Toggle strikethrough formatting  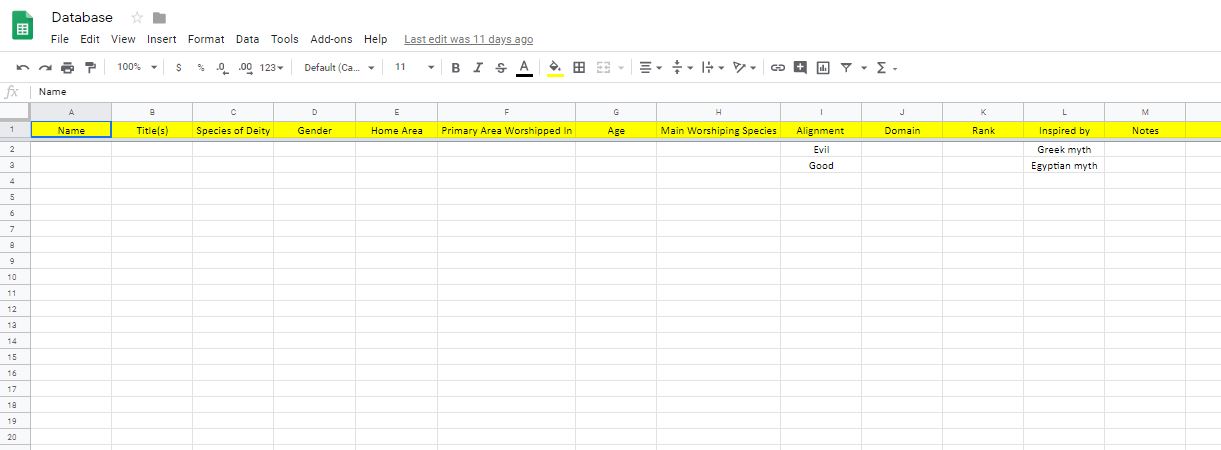coord(500,68)
